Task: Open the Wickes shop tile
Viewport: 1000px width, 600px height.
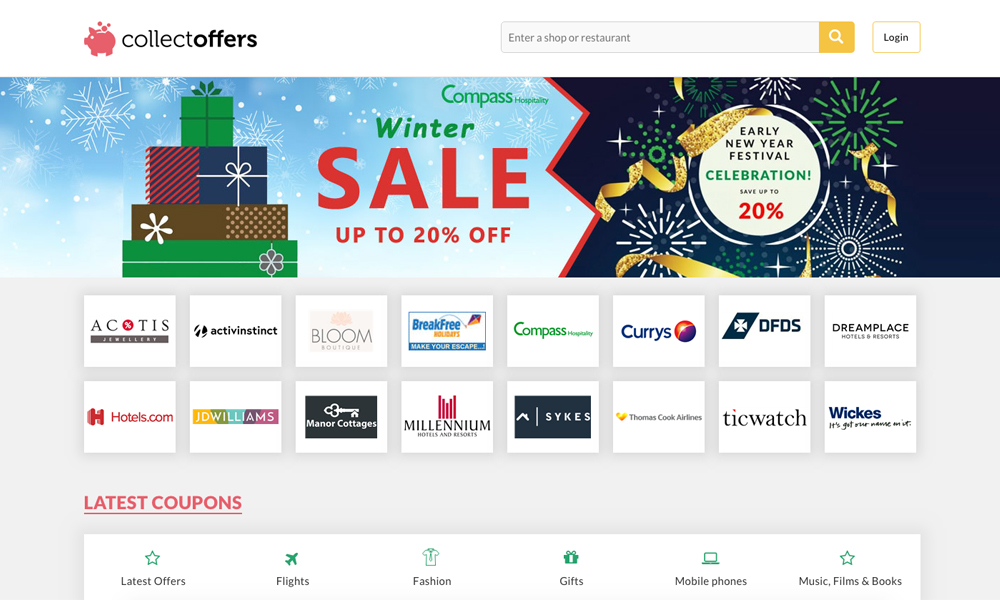Action: 871,417
